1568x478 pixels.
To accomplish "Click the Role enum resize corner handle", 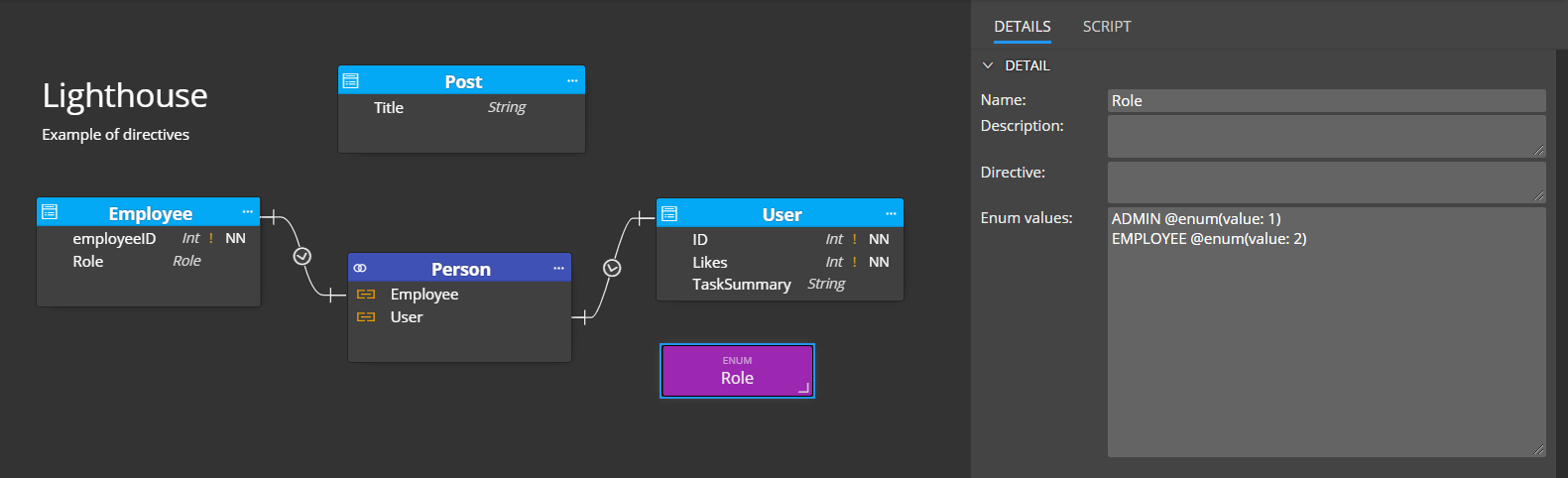I will coord(804,388).
